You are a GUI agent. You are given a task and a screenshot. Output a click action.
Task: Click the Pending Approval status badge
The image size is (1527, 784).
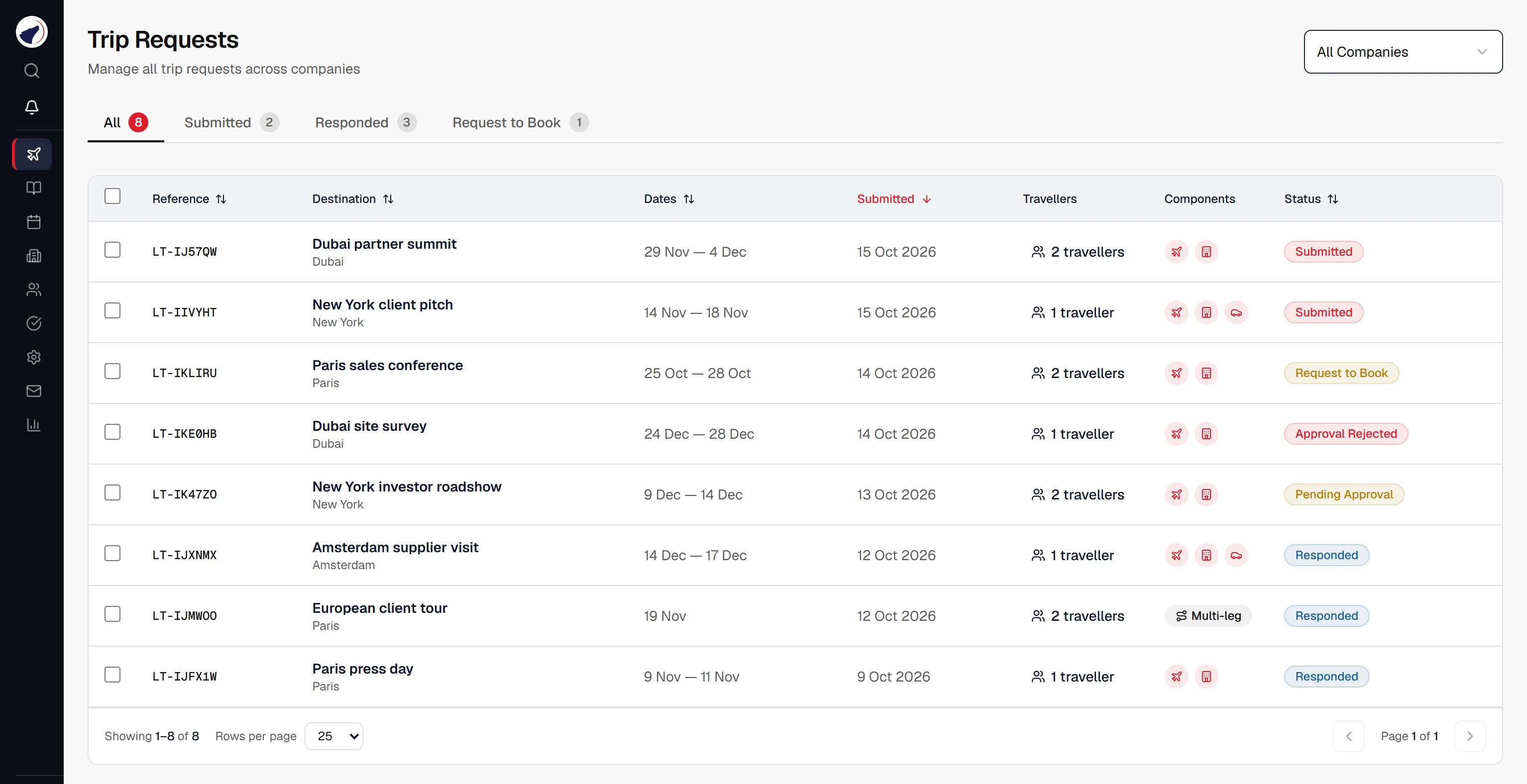pyautogui.click(x=1343, y=494)
